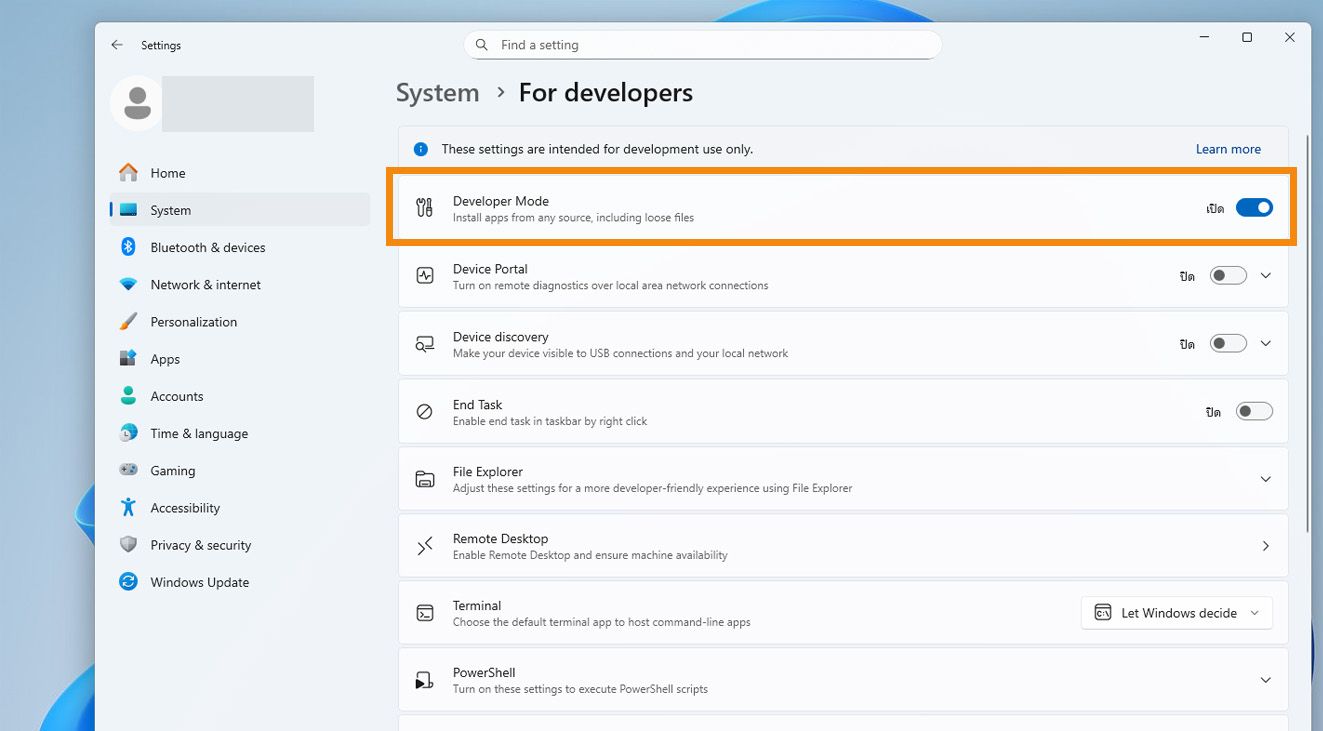The width and height of the screenshot is (1323, 731).
Task: Click the Personalization paintbrush icon
Action: coord(128,322)
